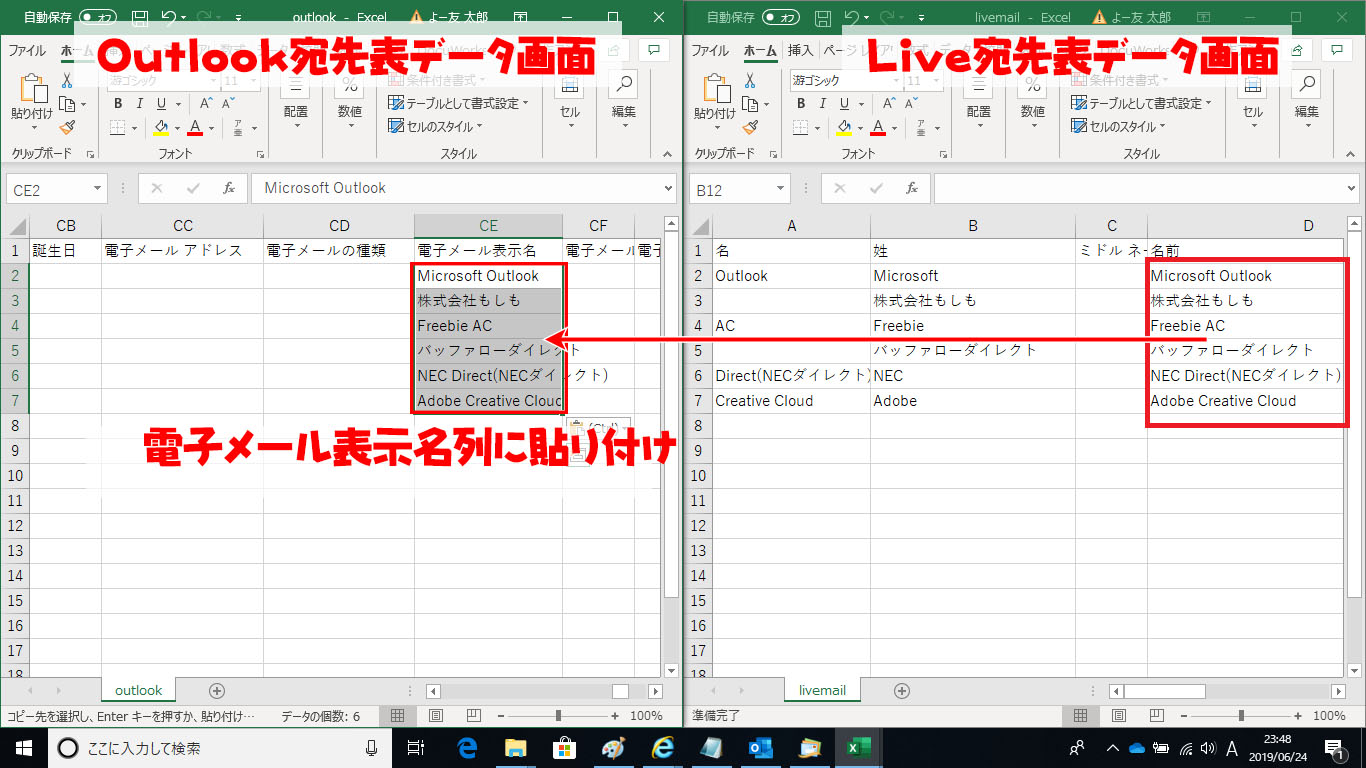Click 100% zoom level in livemail window

coord(1329,716)
